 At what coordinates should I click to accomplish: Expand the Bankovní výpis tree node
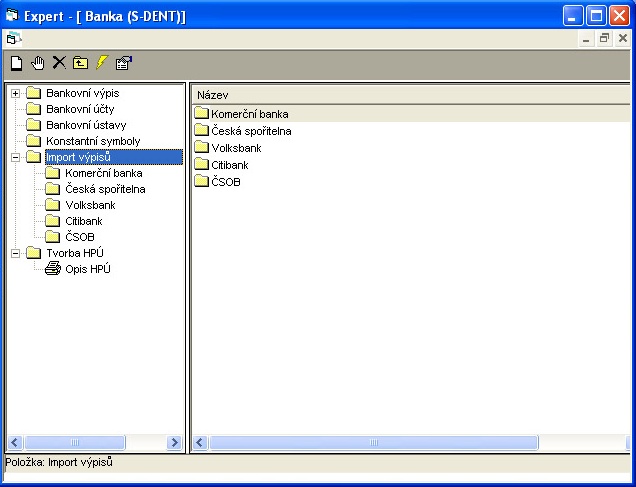15,93
